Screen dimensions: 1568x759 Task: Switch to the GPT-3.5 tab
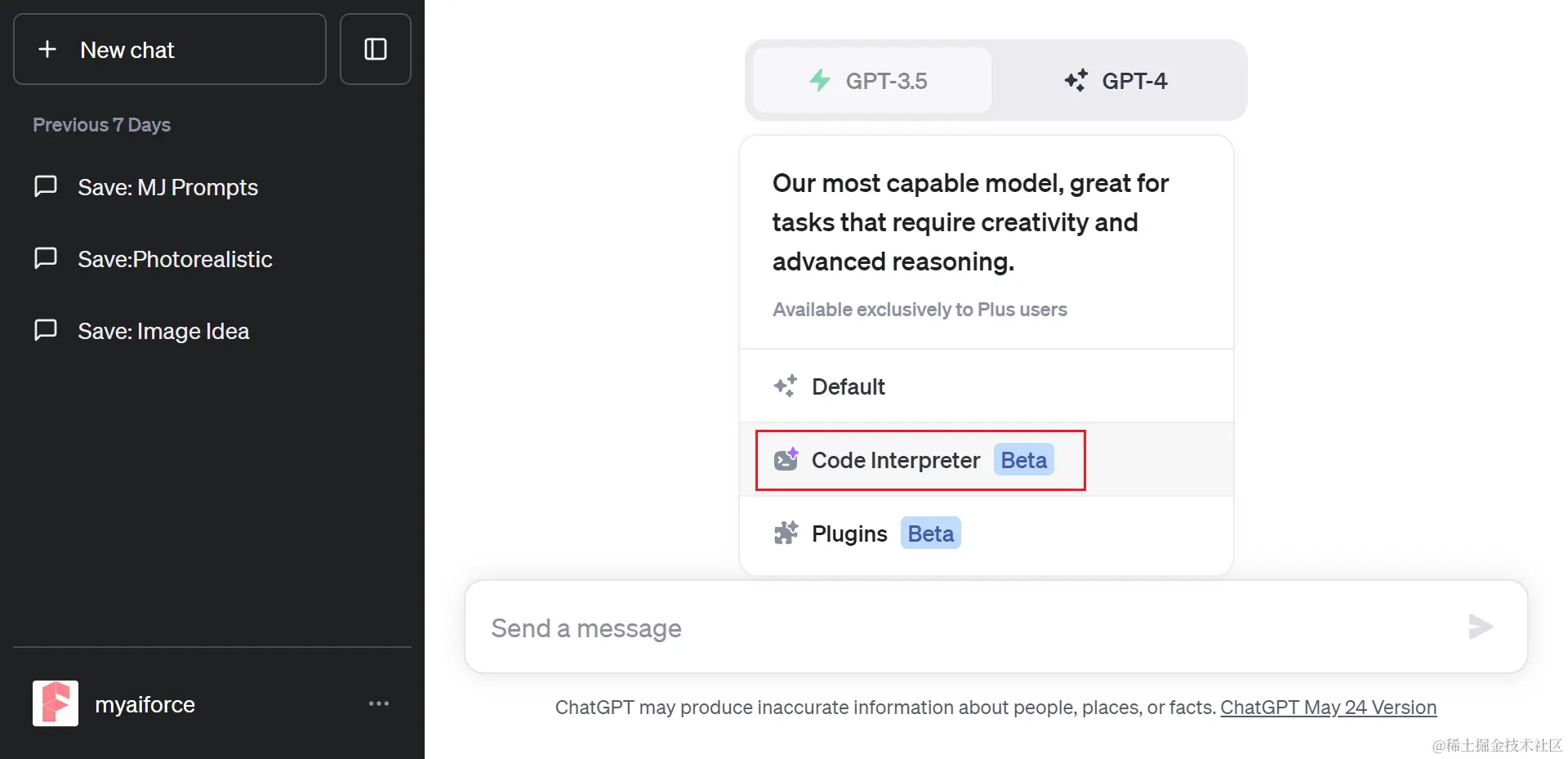tap(870, 80)
